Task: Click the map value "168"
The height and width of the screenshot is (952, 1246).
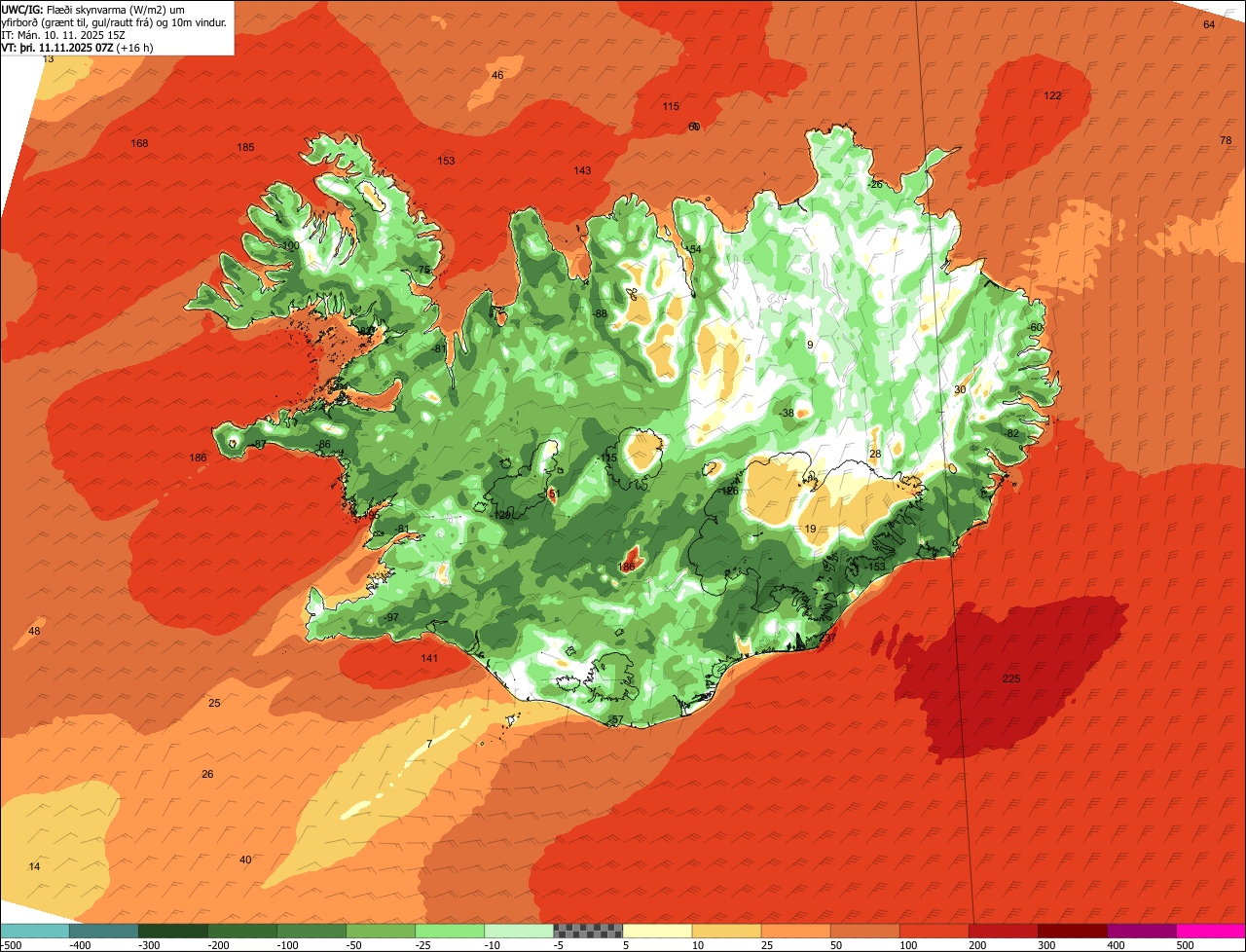Action: coord(140,143)
